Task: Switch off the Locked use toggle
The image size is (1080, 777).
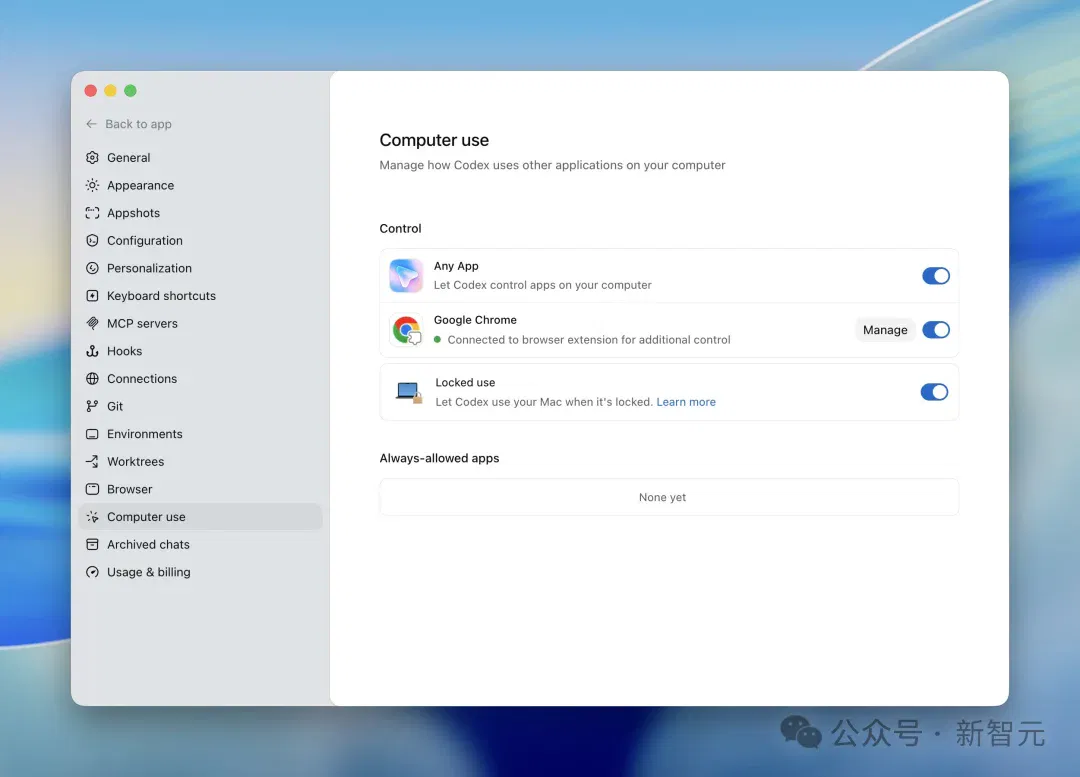Action: pos(934,392)
